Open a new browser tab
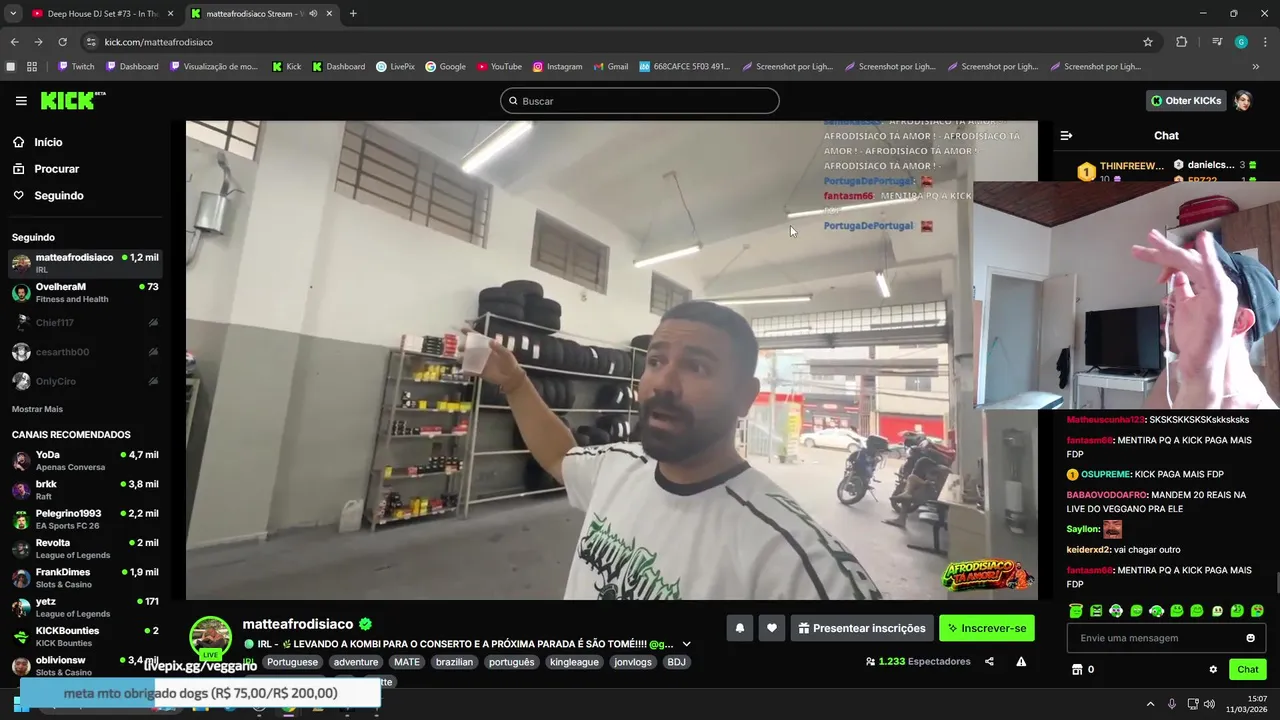The height and width of the screenshot is (720, 1280). pyautogui.click(x=353, y=13)
